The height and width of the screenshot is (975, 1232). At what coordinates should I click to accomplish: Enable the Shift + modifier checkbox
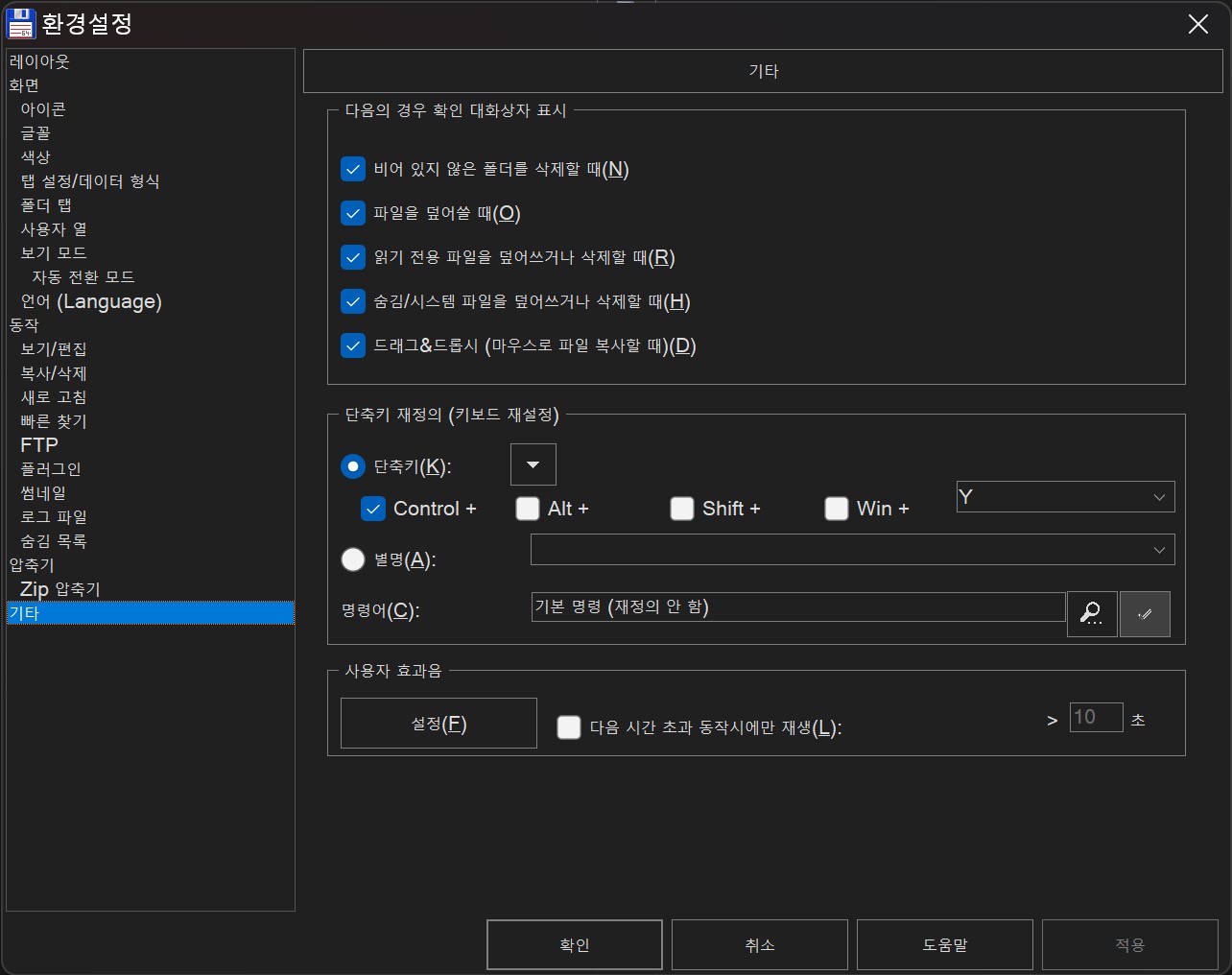[682, 509]
